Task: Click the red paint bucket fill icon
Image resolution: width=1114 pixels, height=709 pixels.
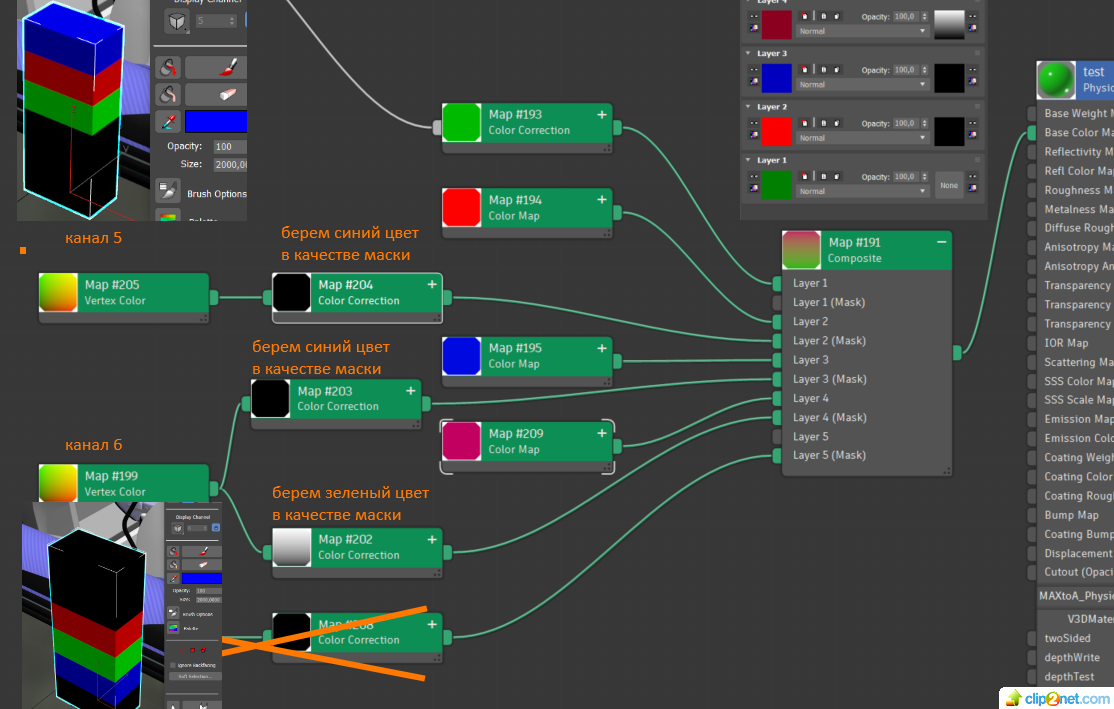Action: point(168,68)
